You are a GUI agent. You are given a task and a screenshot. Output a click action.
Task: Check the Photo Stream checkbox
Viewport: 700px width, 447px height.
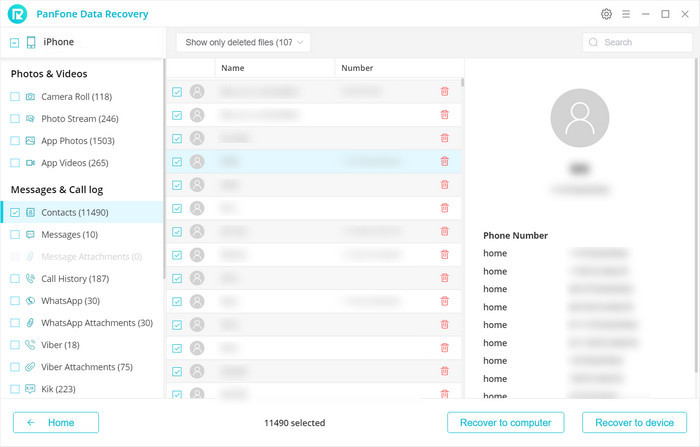pyautogui.click(x=15, y=118)
